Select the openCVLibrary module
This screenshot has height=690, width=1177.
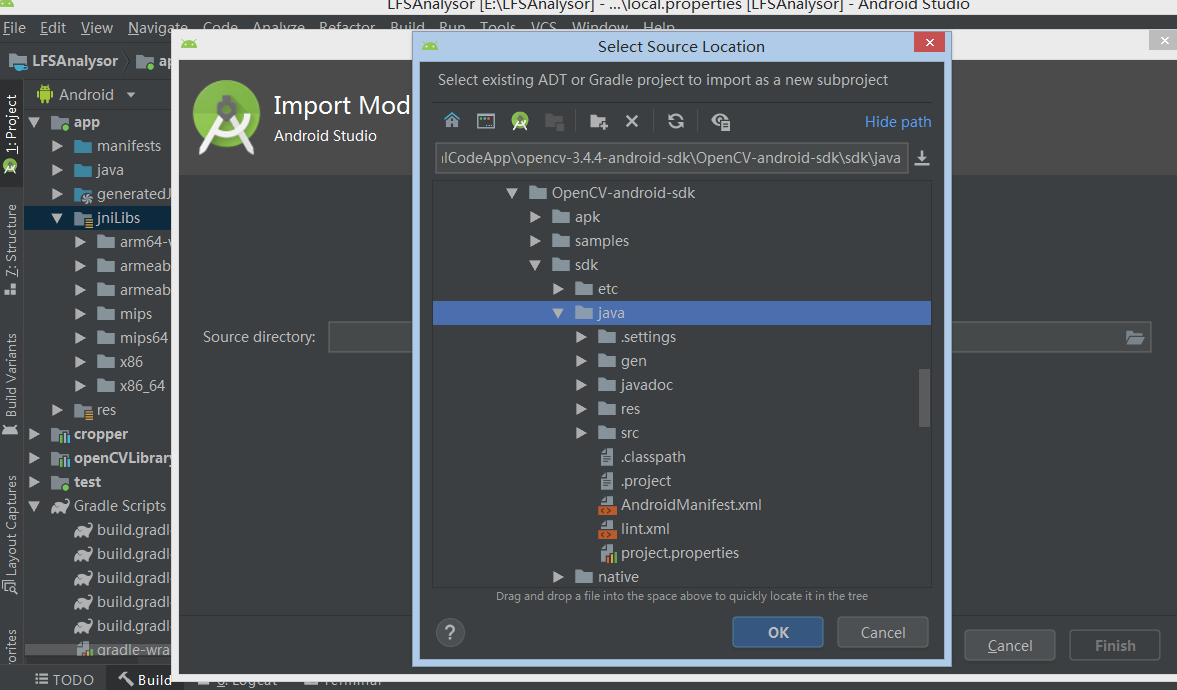111,458
